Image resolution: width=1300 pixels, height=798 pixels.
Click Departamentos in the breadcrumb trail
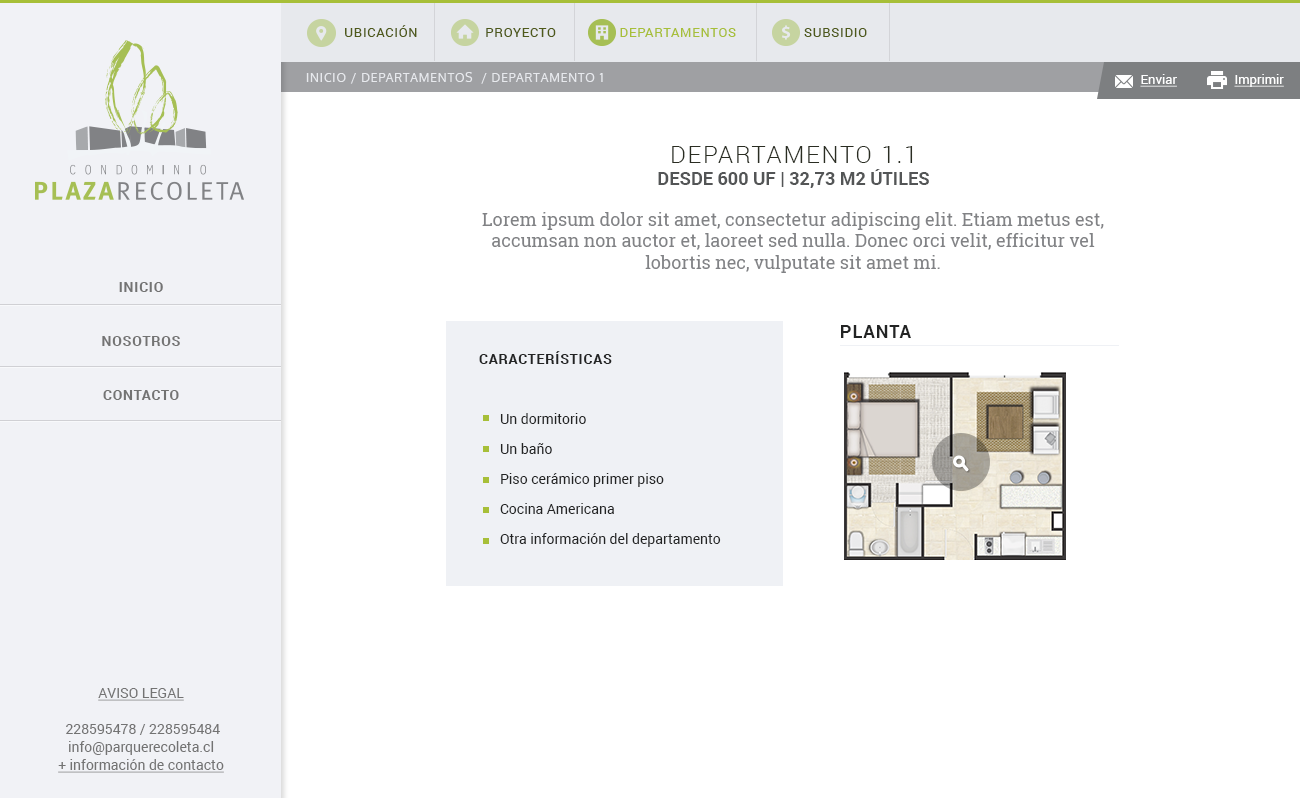click(x=416, y=78)
